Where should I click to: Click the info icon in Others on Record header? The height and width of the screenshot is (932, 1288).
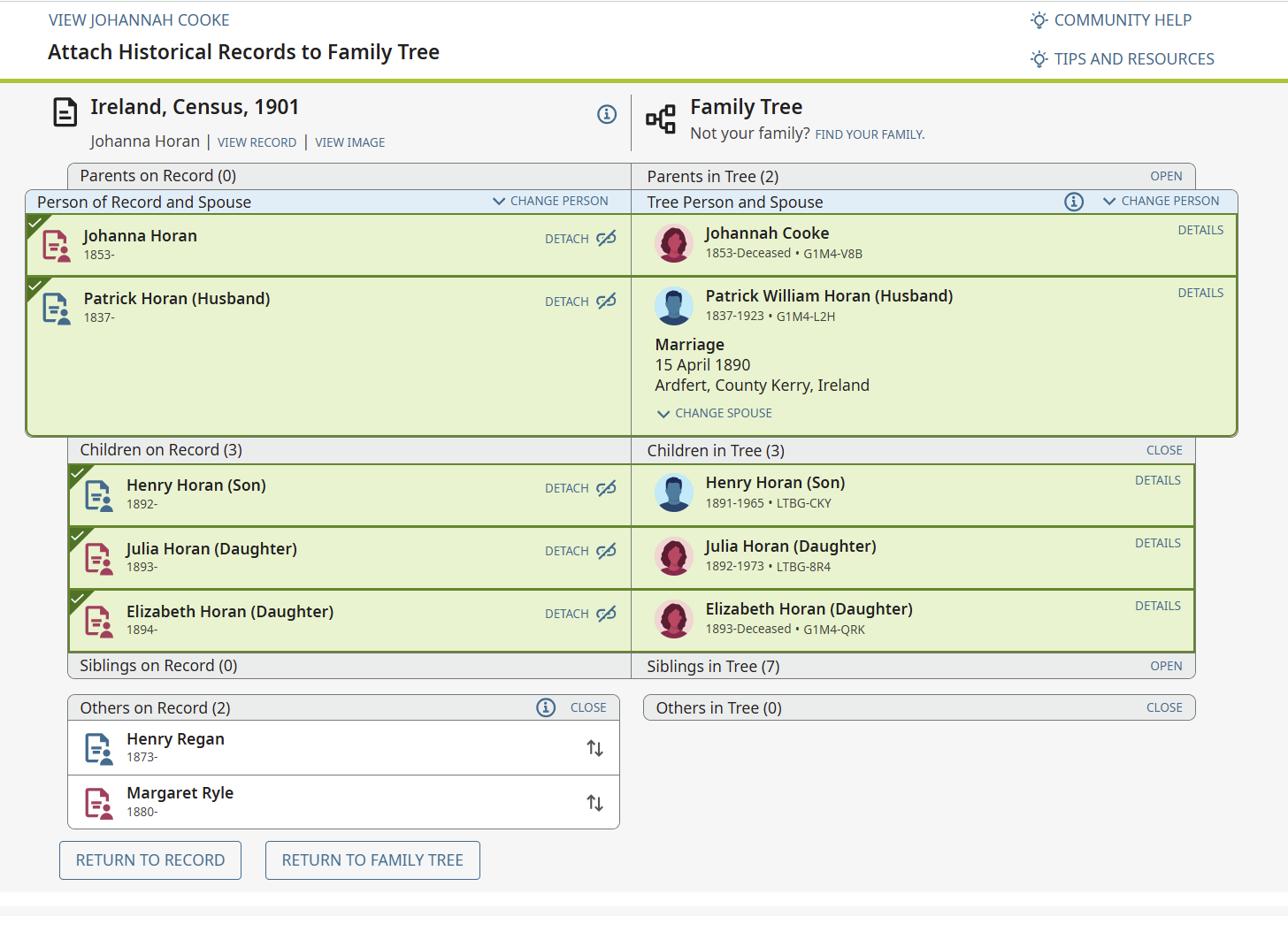(546, 707)
